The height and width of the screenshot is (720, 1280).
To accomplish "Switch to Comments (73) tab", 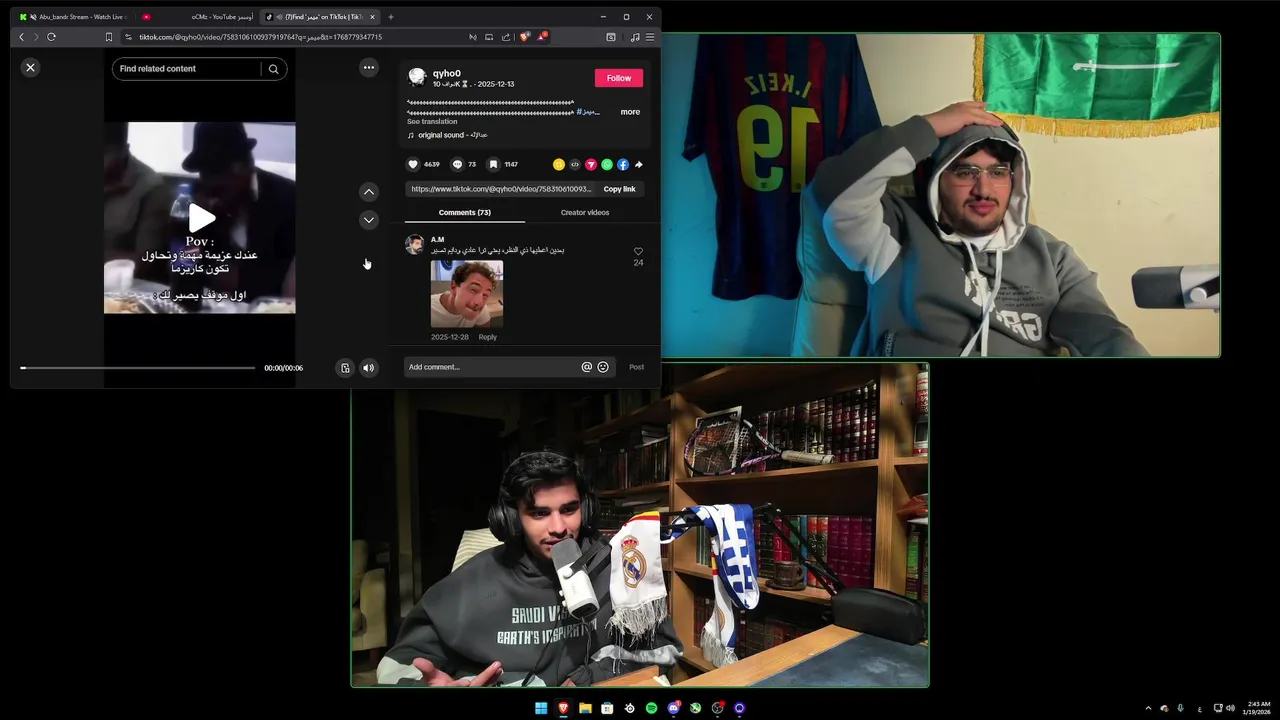I will point(464,212).
